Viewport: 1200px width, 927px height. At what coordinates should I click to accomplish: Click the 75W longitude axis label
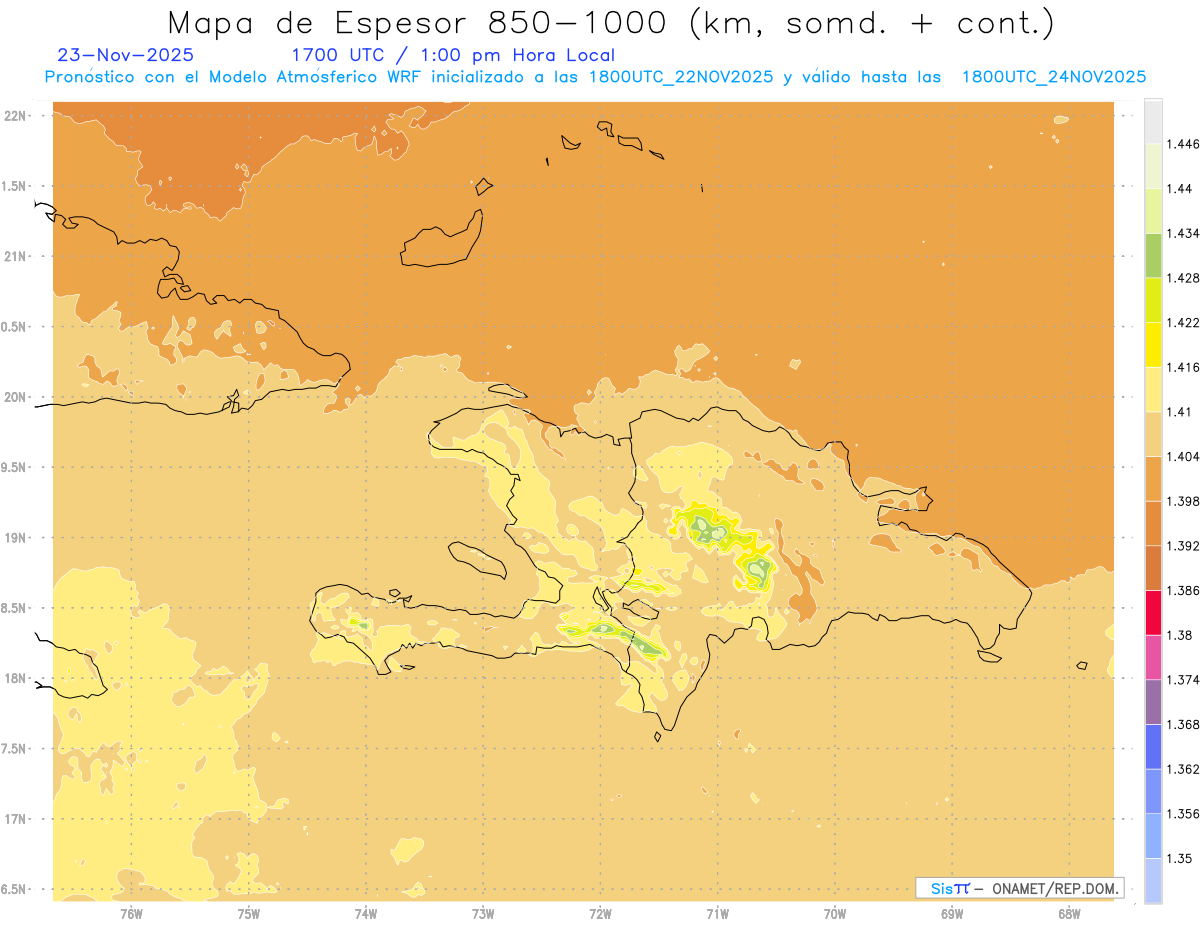(249, 913)
